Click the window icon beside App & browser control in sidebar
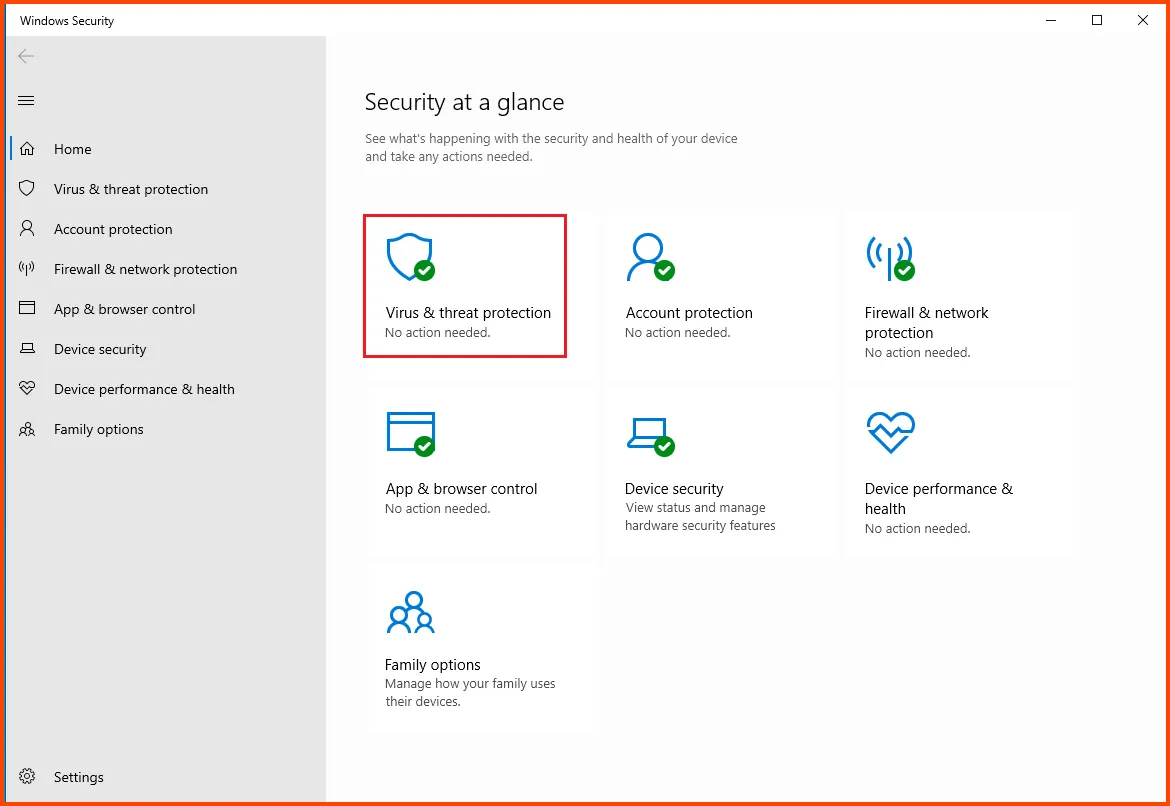 (x=27, y=308)
